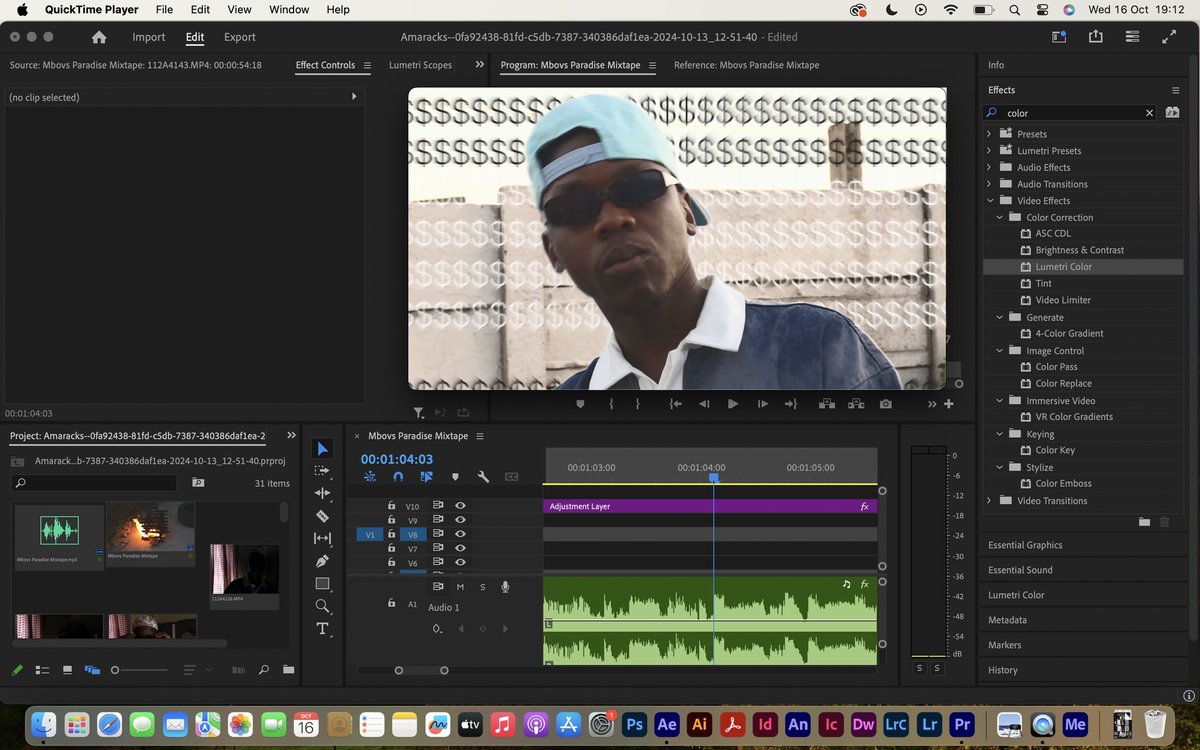This screenshot has height=750, width=1200.
Task: Expand the Presets folder in Effects
Action: [989, 134]
